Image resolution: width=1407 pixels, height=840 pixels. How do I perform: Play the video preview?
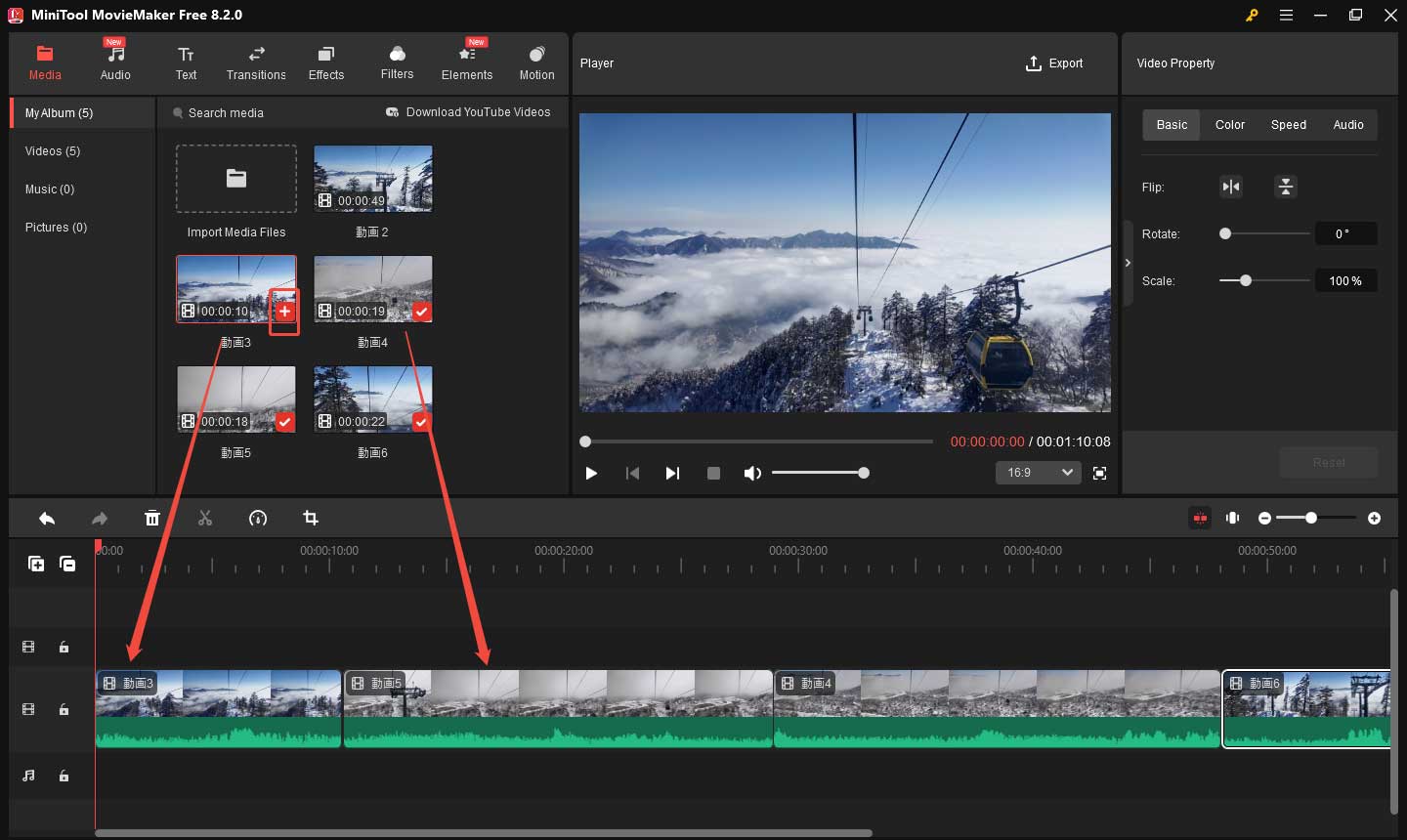pyautogui.click(x=591, y=473)
